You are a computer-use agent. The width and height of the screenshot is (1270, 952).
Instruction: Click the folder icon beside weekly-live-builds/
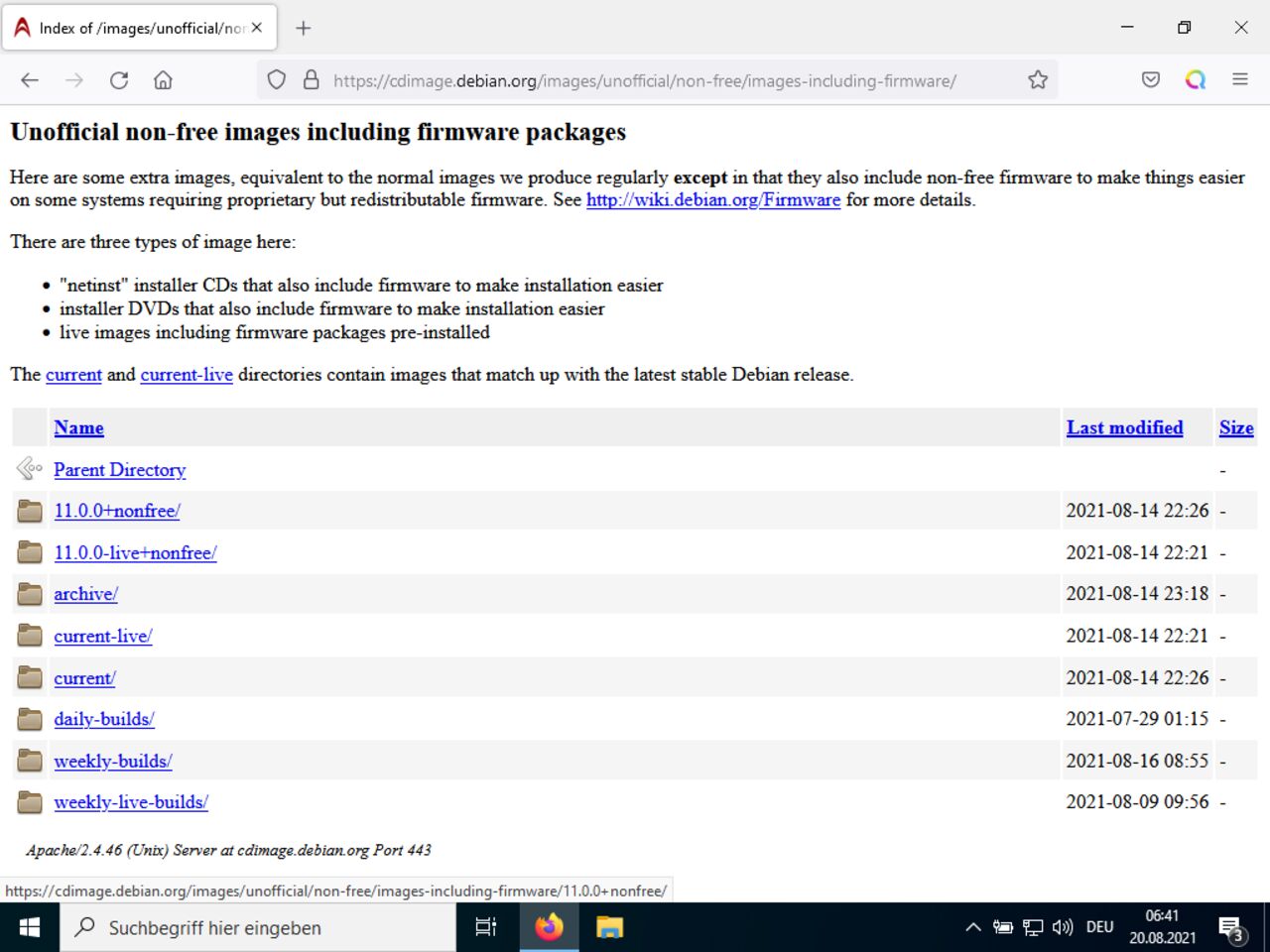pos(30,802)
